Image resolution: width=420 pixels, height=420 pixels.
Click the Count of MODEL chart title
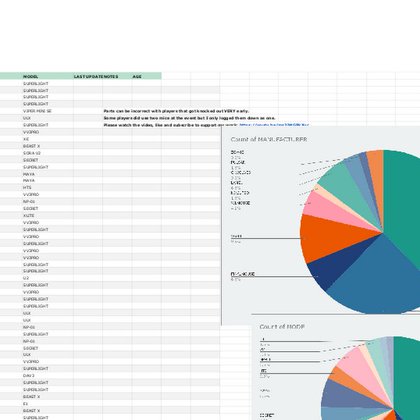pos(282,327)
